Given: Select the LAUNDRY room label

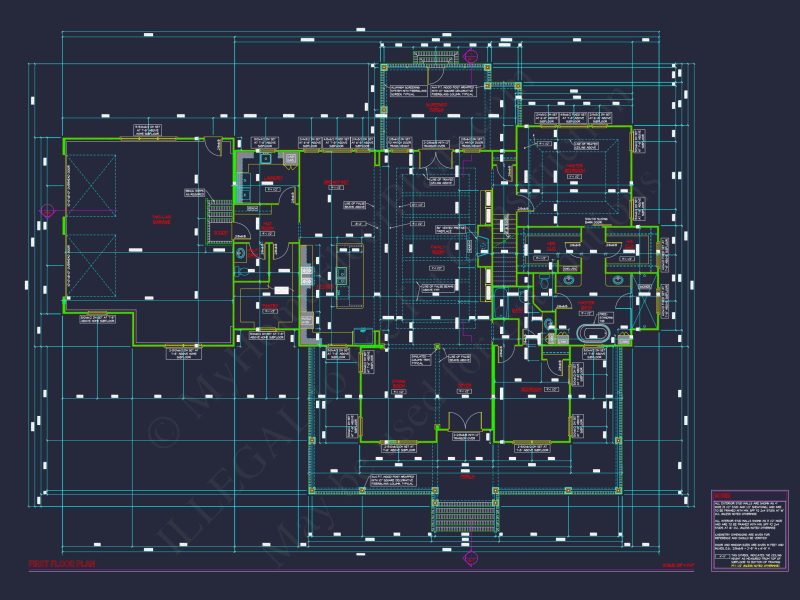Looking at the screenshot, I should coord(273,179).
